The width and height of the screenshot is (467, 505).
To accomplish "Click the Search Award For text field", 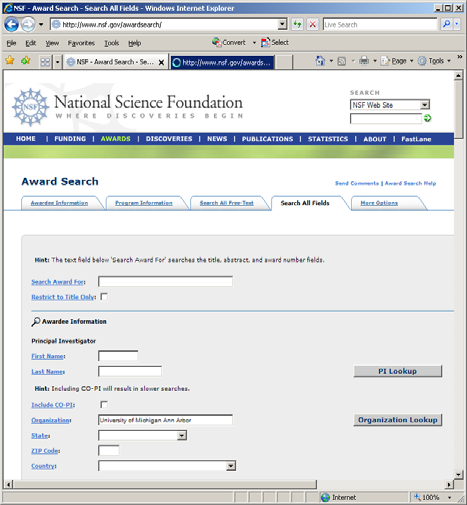I will (x=165, y=282).
